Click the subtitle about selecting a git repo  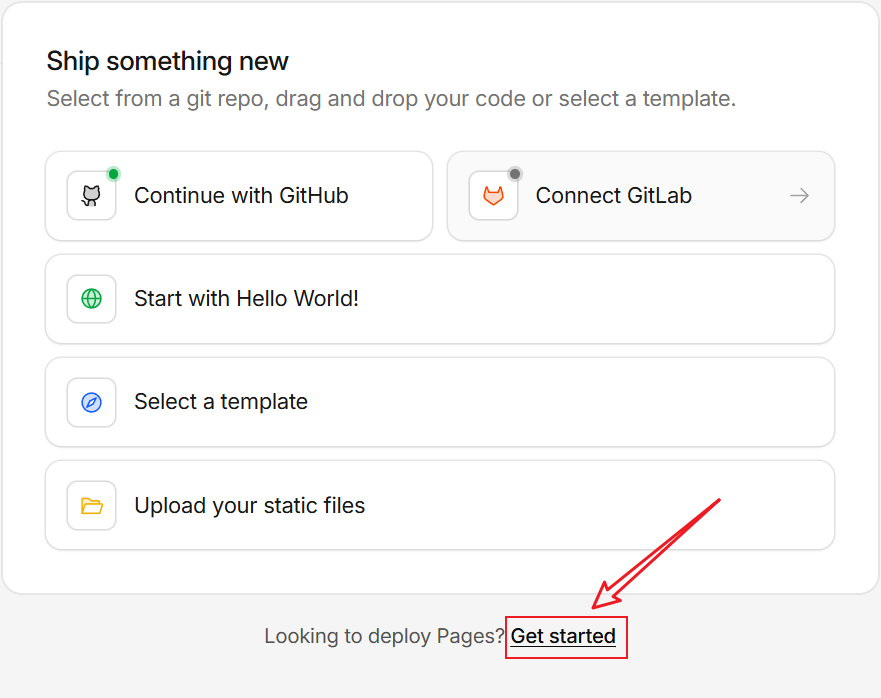click(391, 99)
